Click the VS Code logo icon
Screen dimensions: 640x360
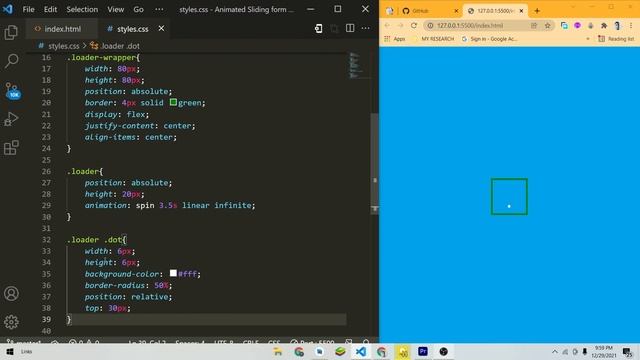point(8,9)
